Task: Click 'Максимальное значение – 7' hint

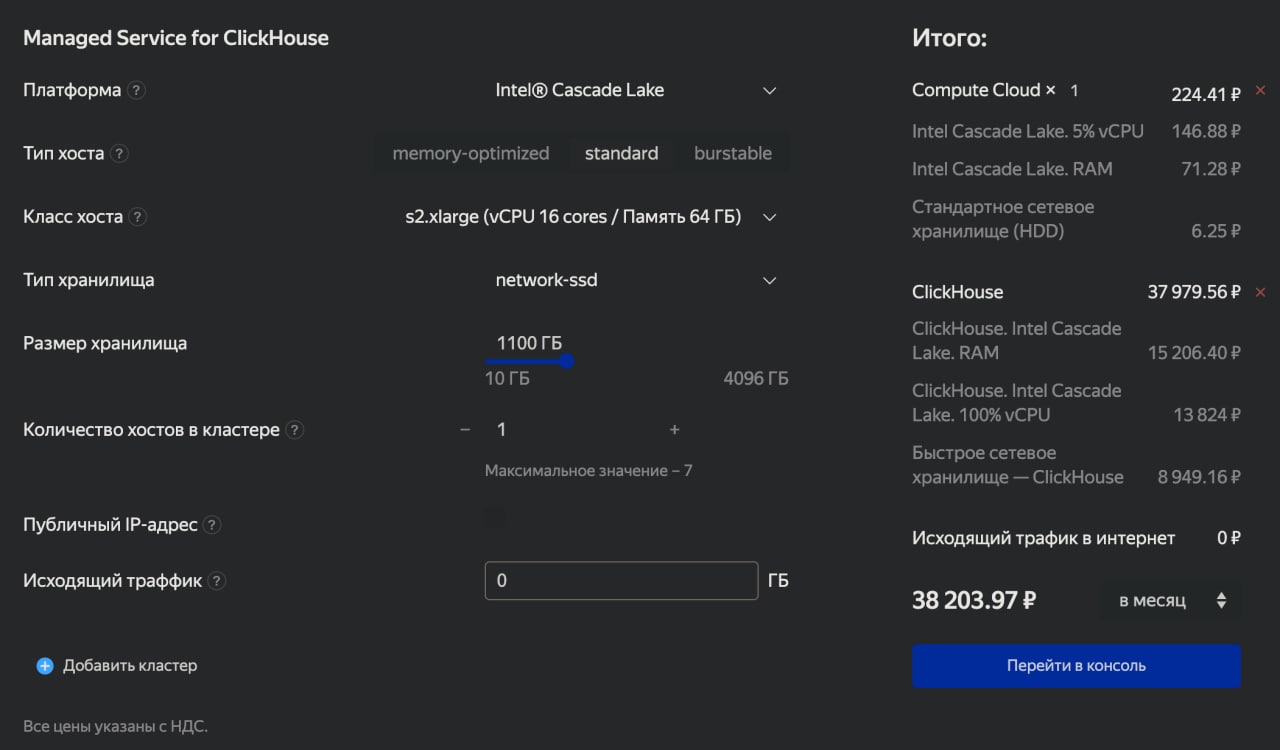Action: [x=589, y=471]
